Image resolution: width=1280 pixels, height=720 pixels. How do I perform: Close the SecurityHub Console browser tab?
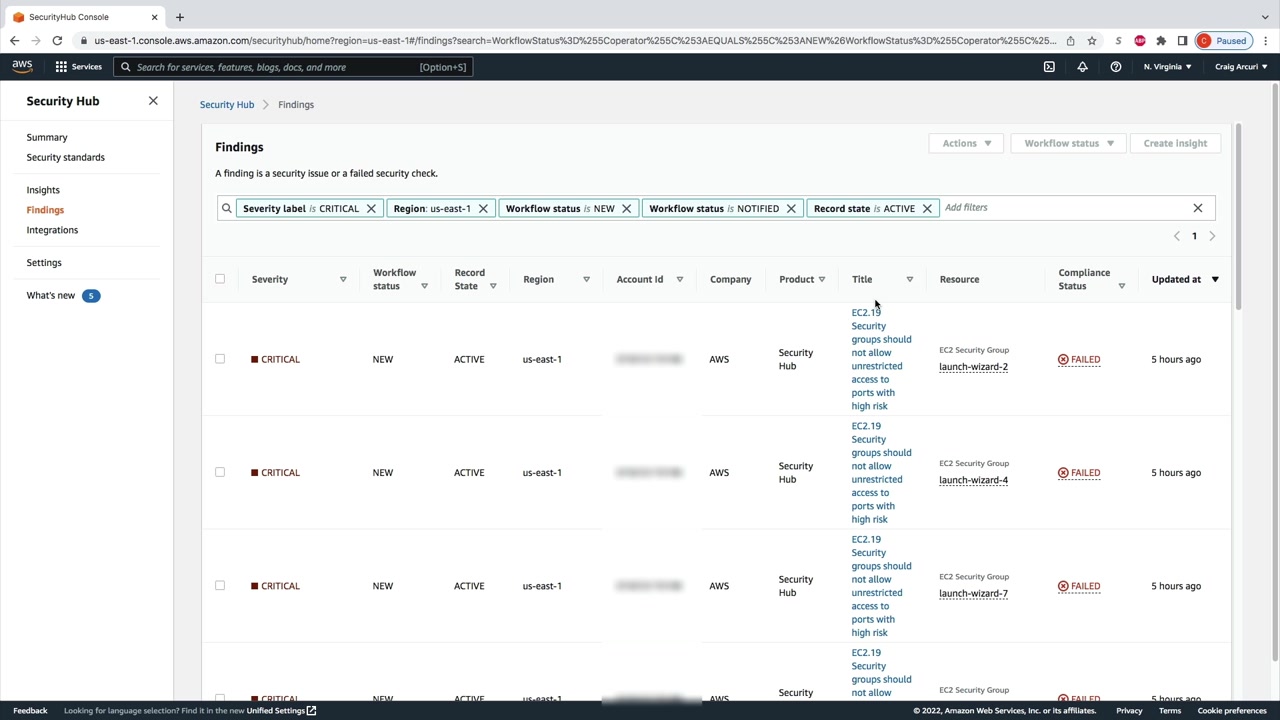[155, 17]
